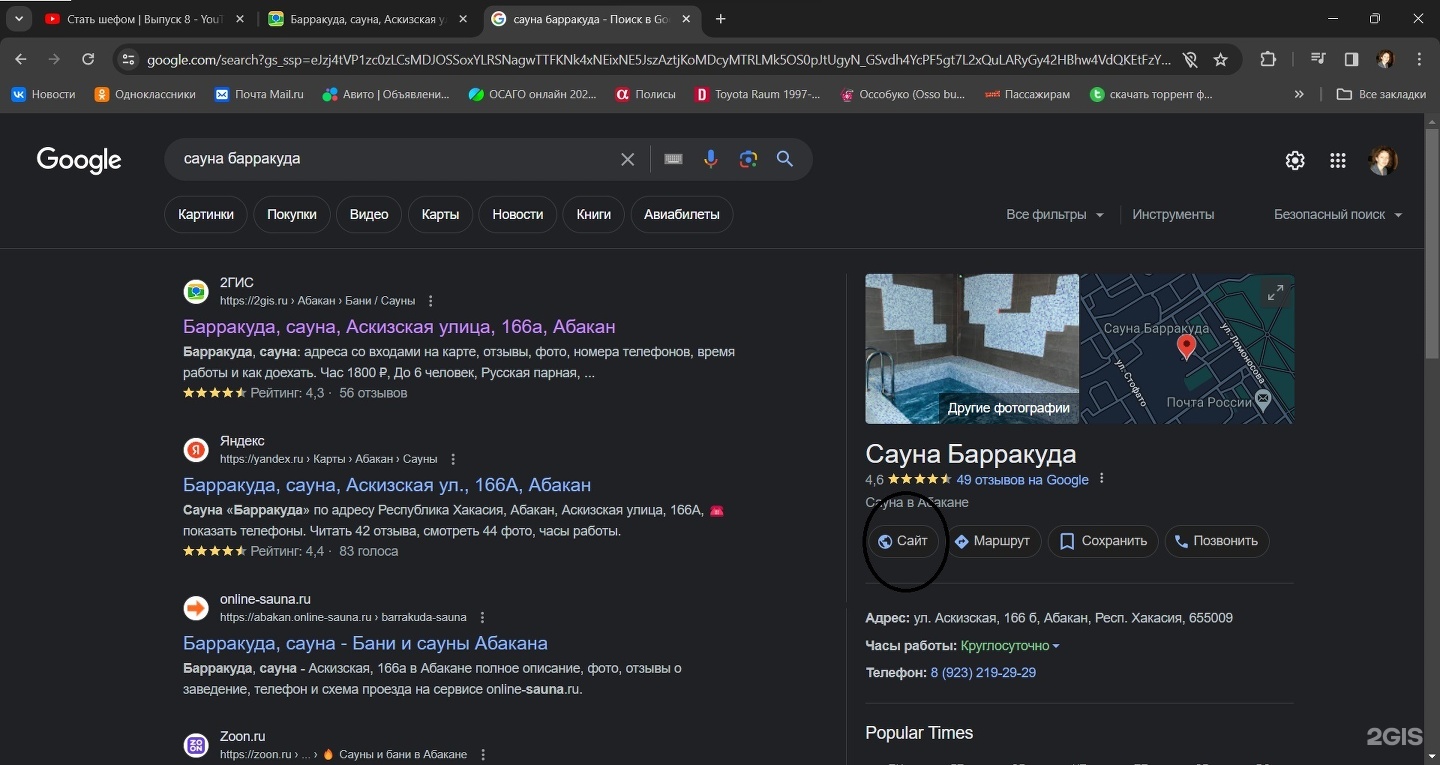Image resolution: width=1440 pixels, height=765 pixels.
Task: Open the Chrome side panel icon
Action: tap(1352, 60)
